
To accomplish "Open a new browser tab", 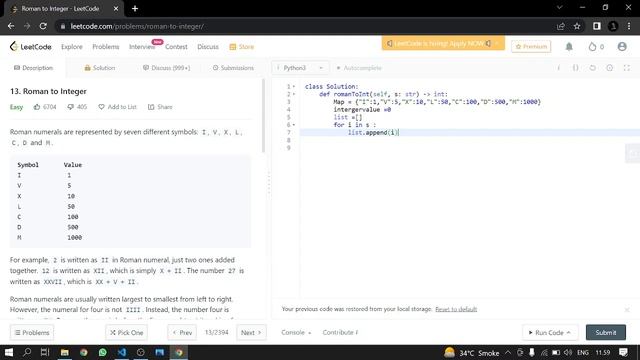I will (135, 9).
